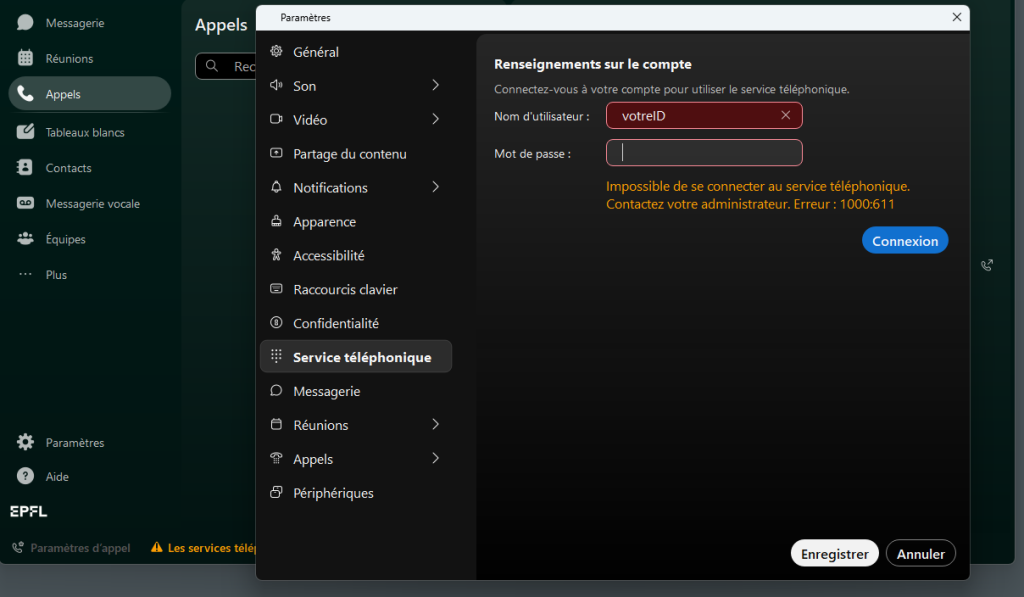Click the Aide question mark icon
This screenshot has width=1024, height=597.
point(25,476)
